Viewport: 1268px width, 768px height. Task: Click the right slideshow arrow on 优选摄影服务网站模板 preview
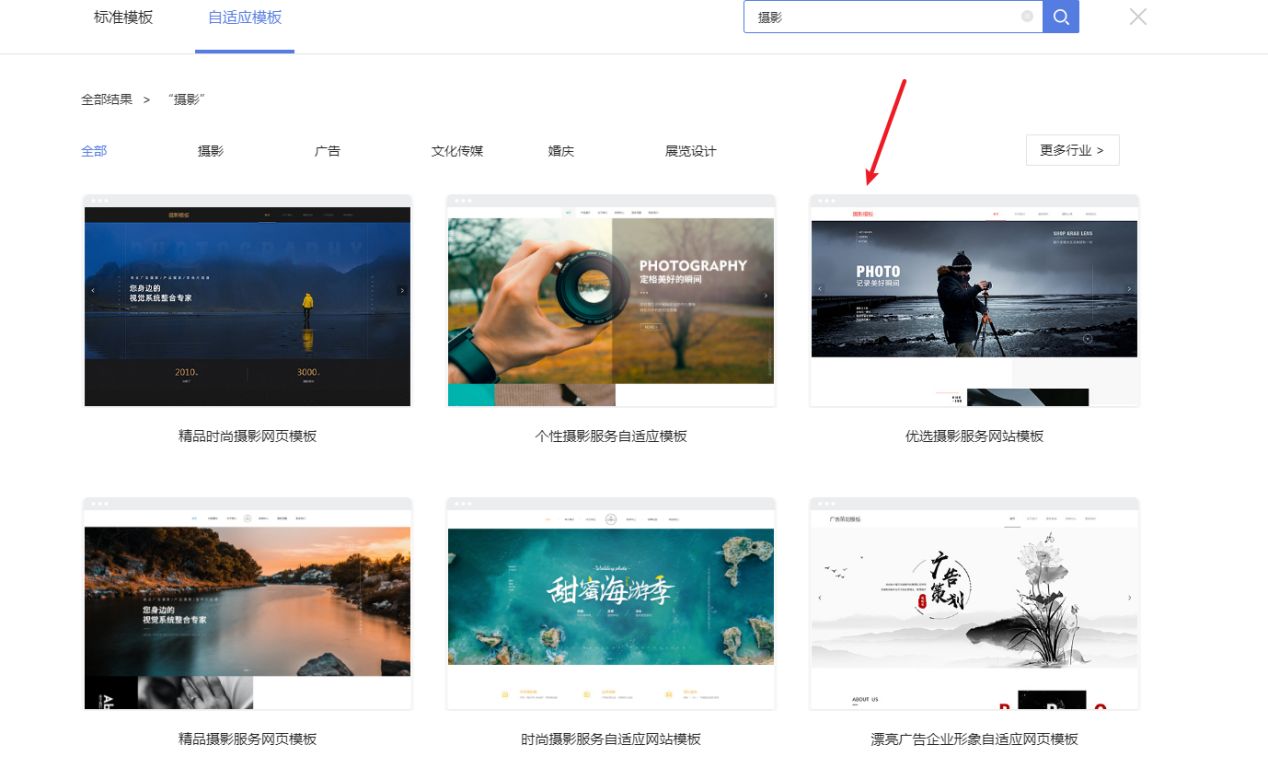[x=1129, y=288]
